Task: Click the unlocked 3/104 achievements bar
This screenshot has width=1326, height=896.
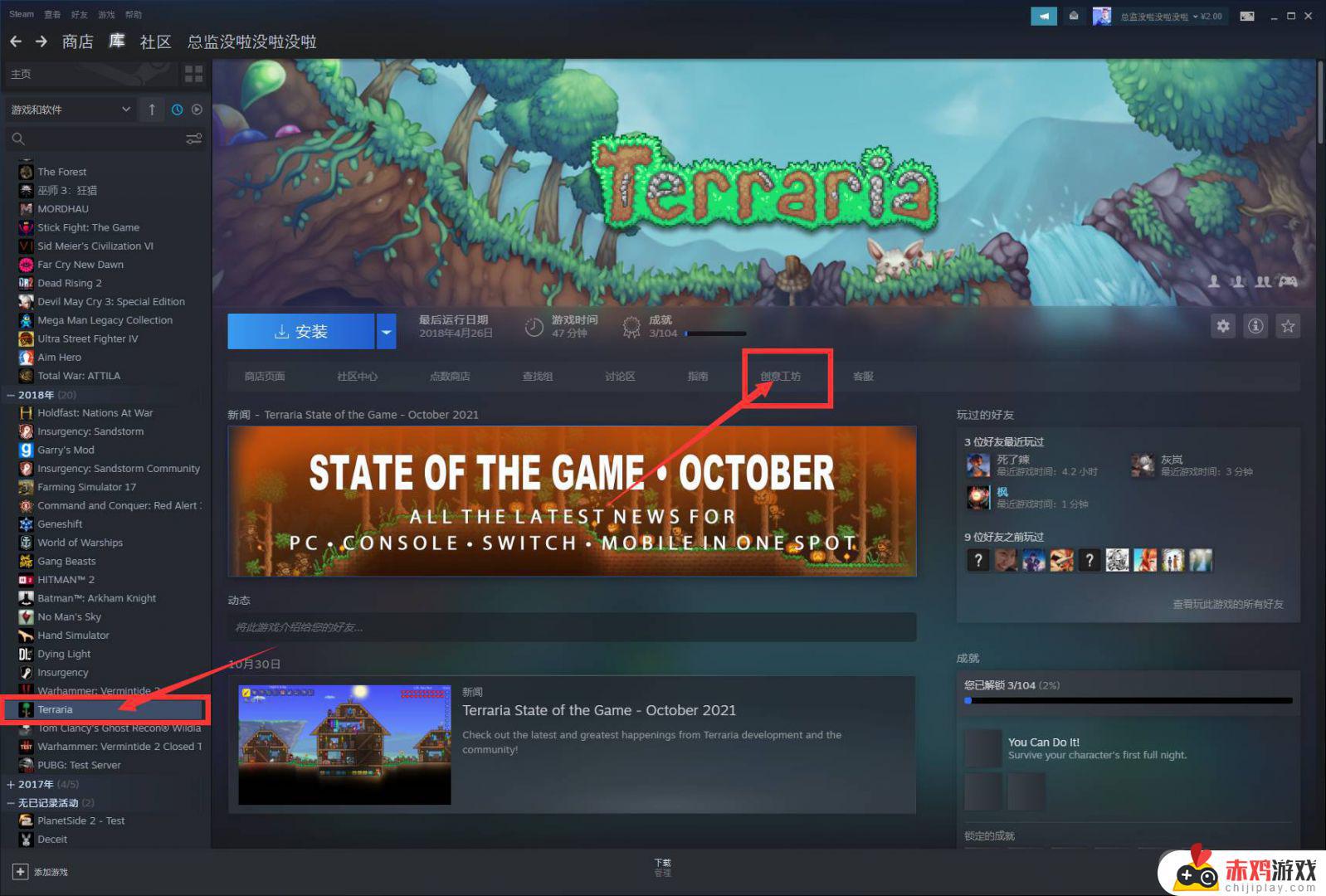Action: coord(1129,701)
